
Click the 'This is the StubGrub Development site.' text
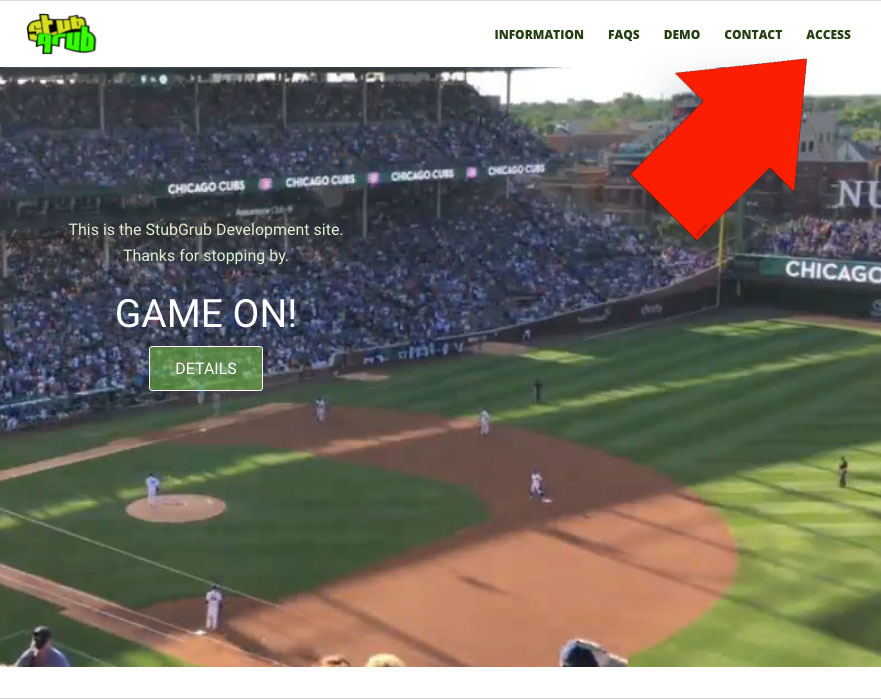(206, 229)
